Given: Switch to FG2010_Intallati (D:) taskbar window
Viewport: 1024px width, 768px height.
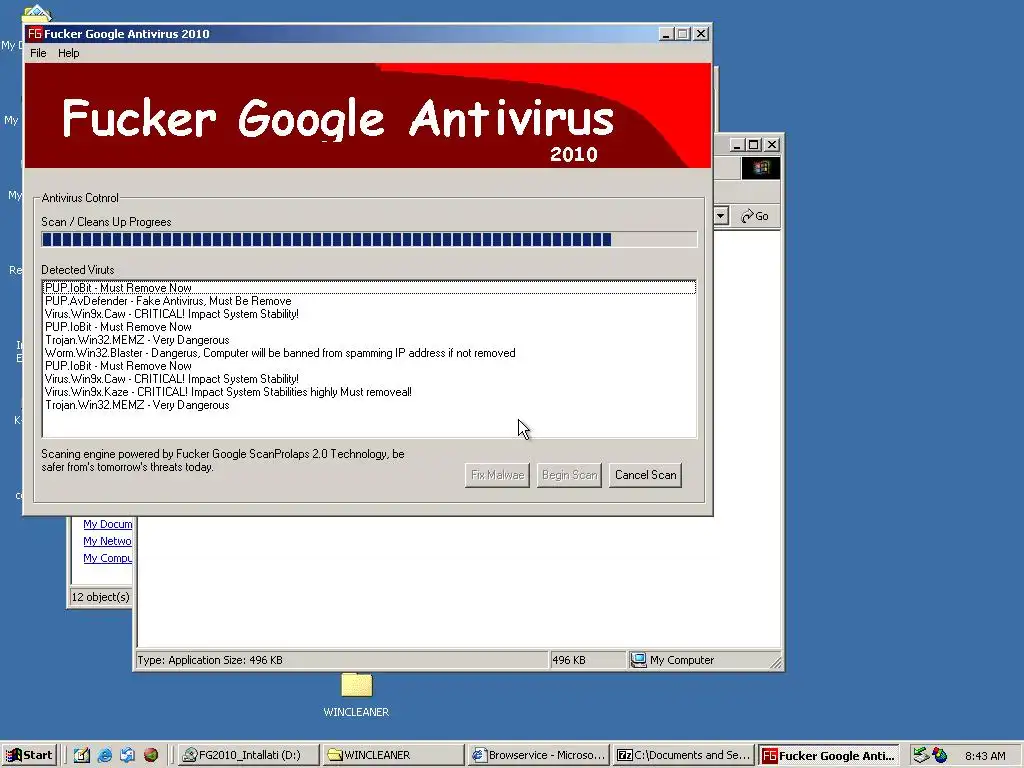Looking at the screenshot, I should point(249,756).
